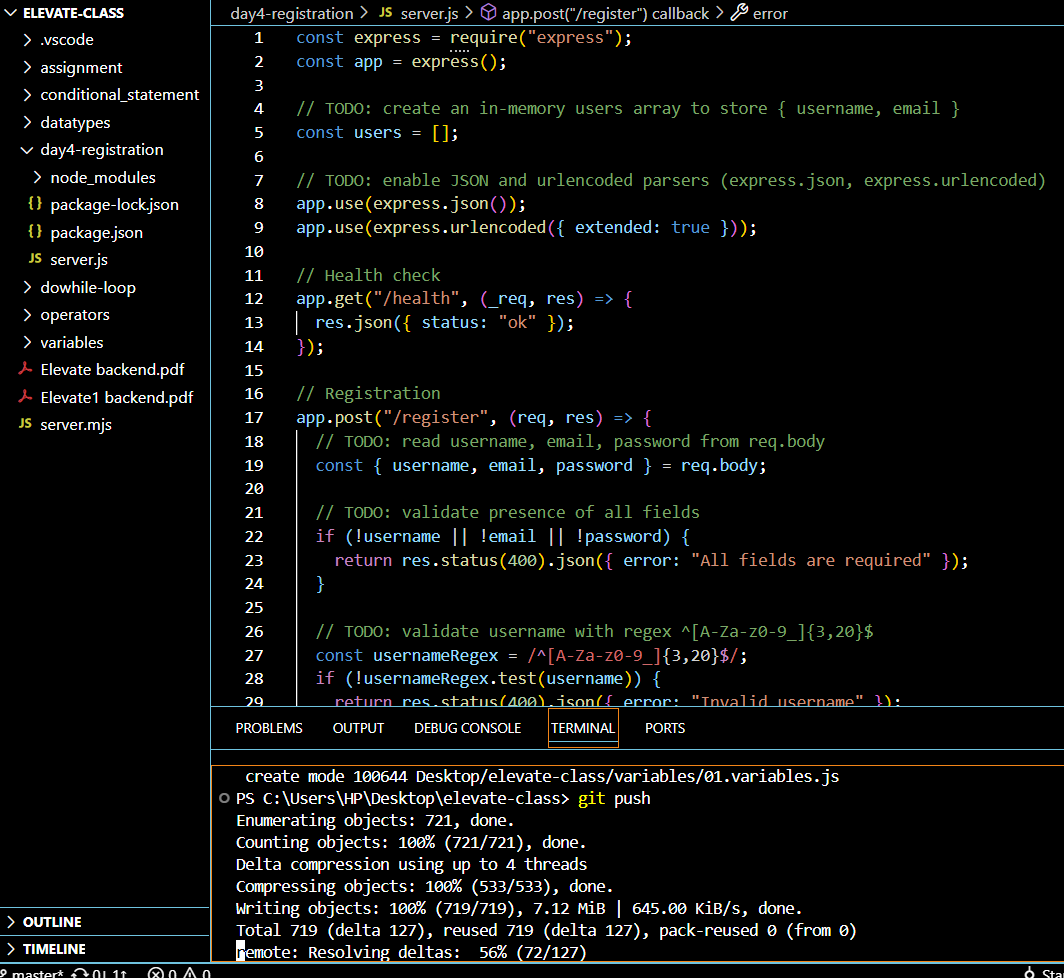Click the sync changes icon in status bar

click(x=99, y=973)
